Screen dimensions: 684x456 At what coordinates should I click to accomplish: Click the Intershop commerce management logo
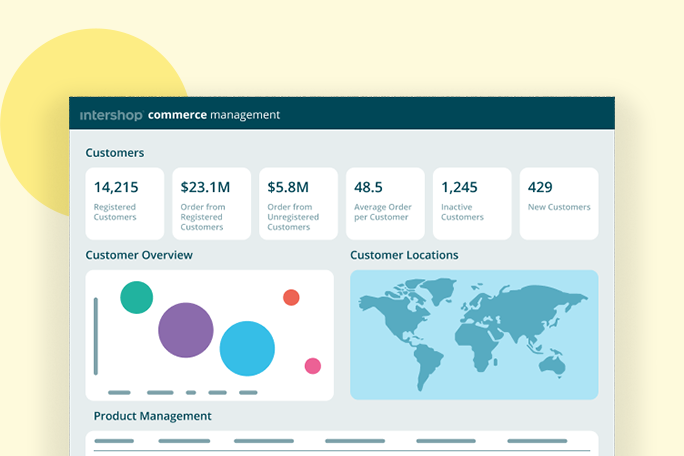point(180,115)
